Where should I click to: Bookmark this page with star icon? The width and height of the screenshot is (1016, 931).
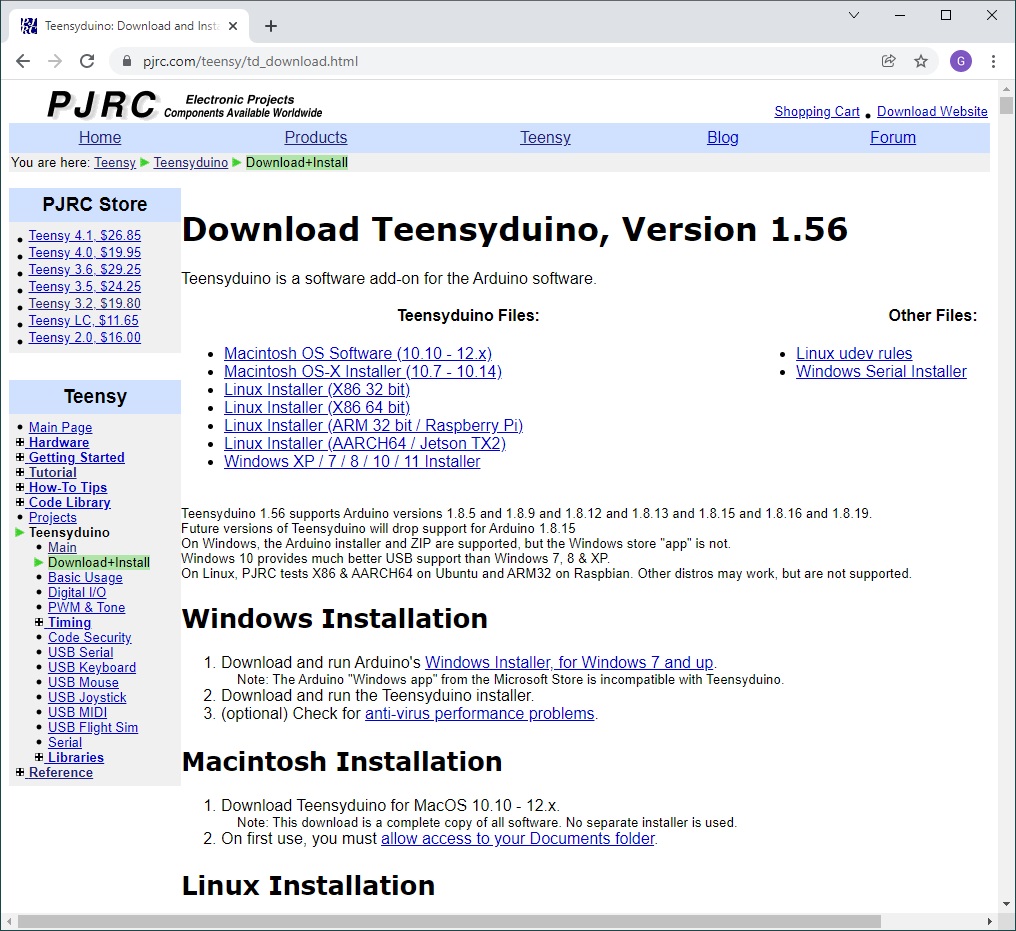pos(921,61)
